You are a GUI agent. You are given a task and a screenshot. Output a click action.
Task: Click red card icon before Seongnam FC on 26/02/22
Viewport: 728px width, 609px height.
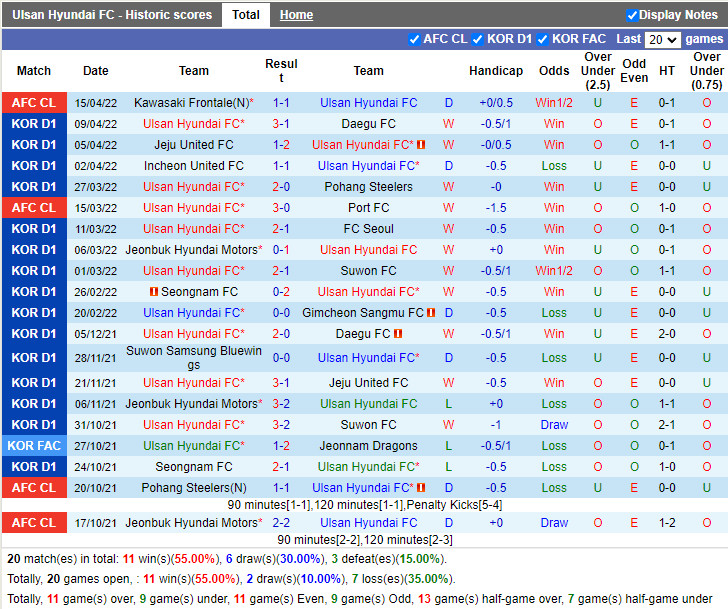[154, 292]
